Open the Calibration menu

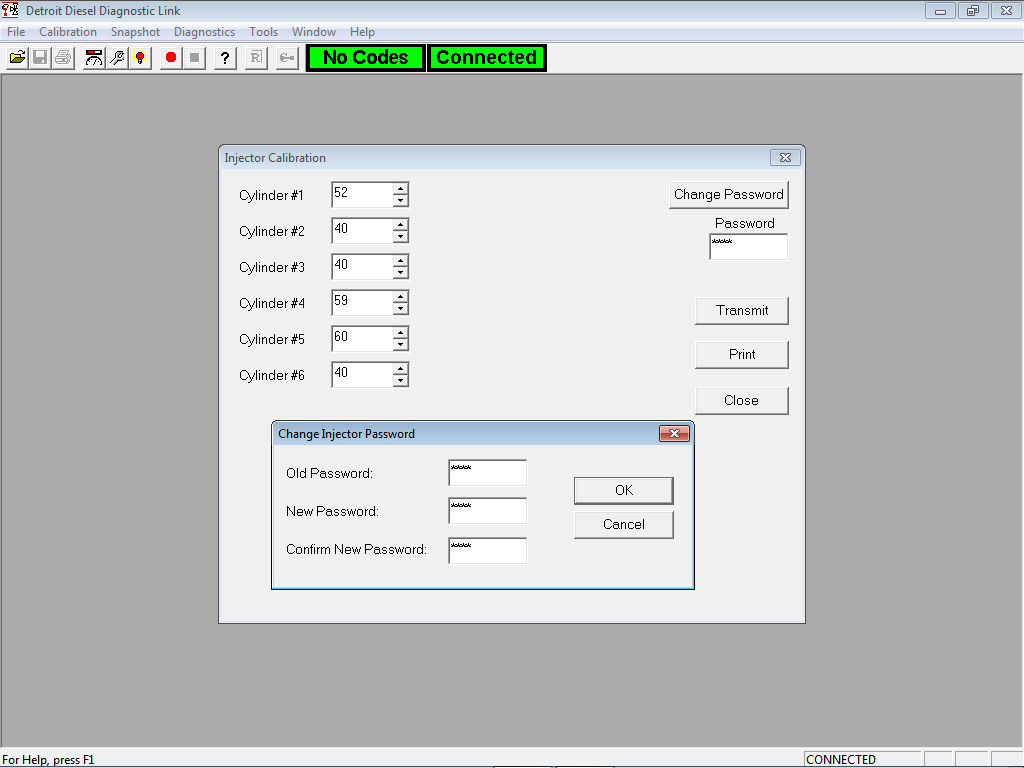click(68, 31)
